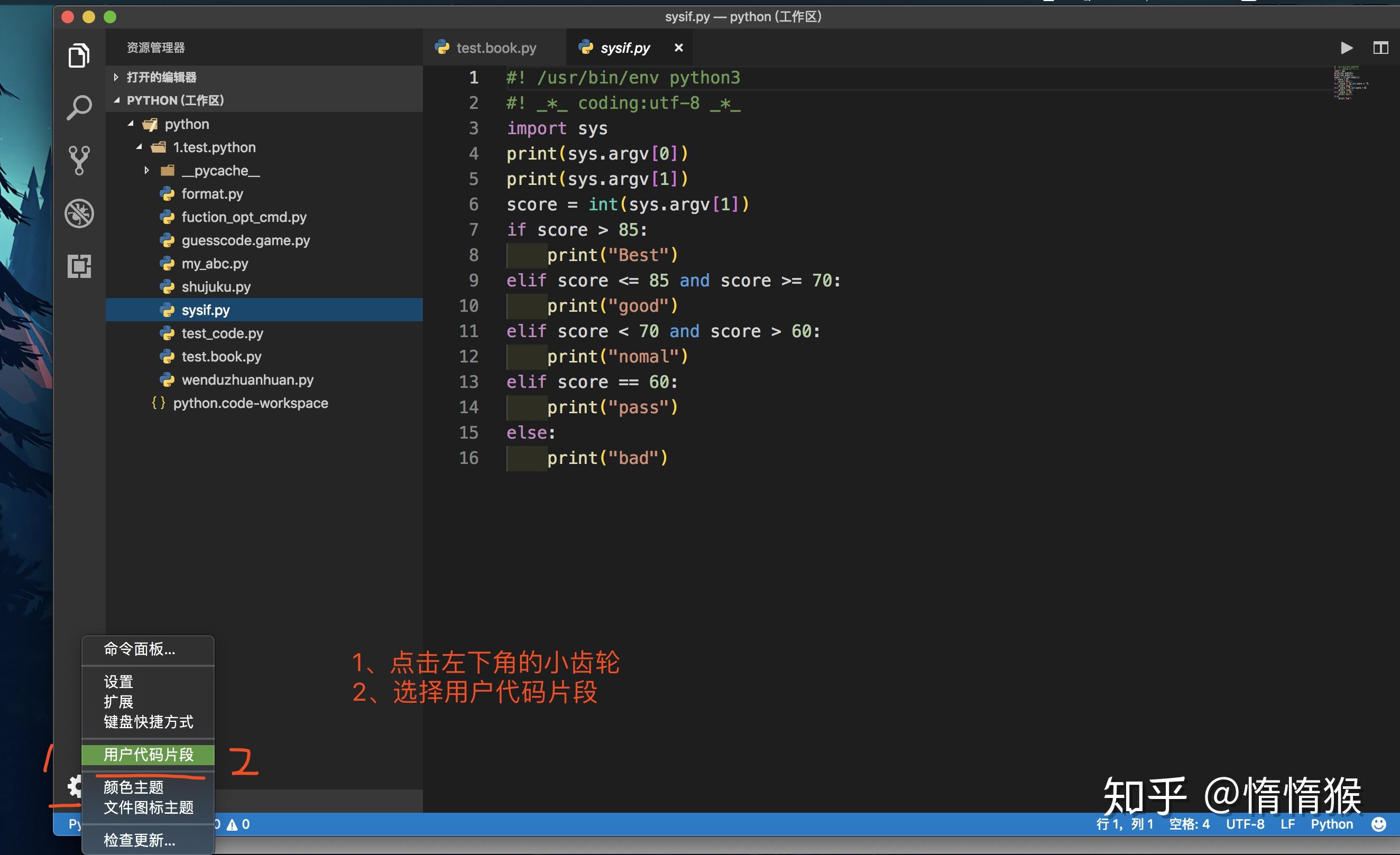Expand the __pycache__ folder

coord(147,170)
